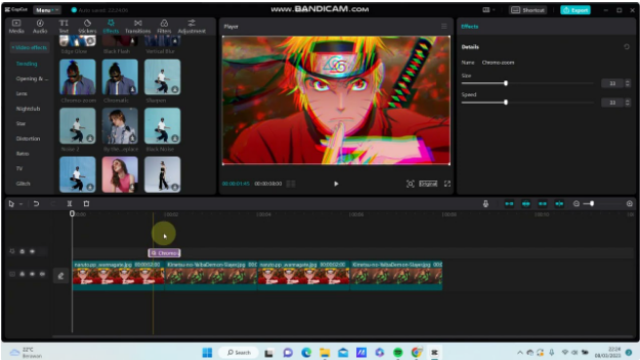
Task: Select TV effects category
Action: coord(19,169)
